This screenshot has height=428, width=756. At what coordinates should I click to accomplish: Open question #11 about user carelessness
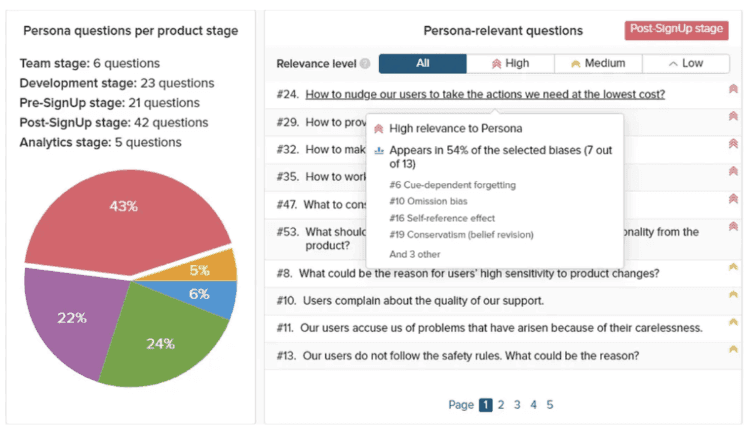coord(502,327)
